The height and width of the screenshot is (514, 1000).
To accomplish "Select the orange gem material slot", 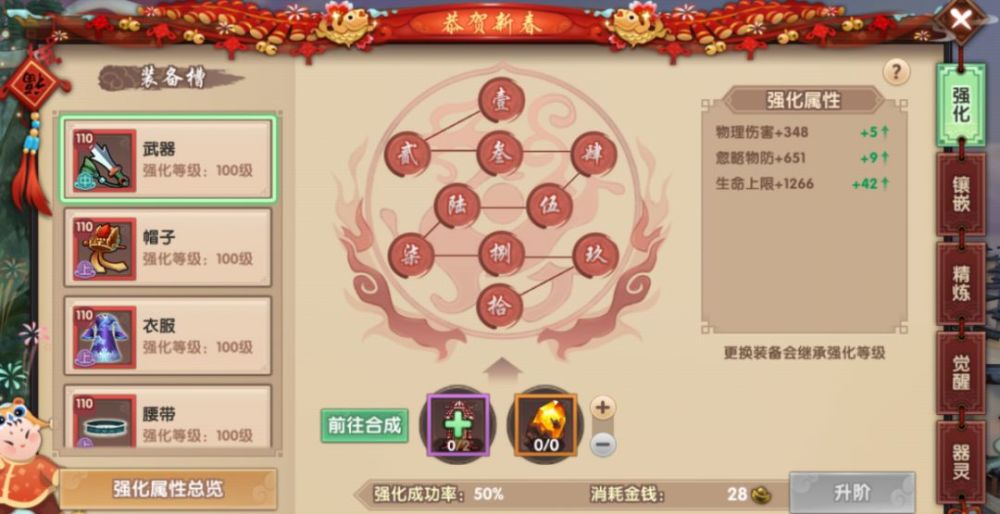I will [x=545, y=424].
